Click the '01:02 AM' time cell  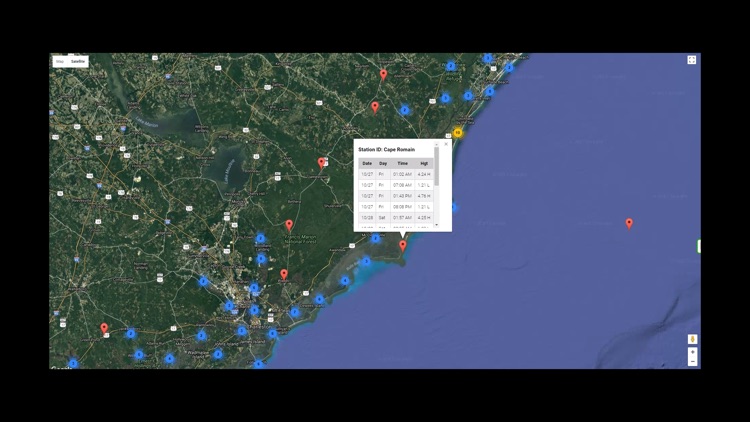click(402, 174)
